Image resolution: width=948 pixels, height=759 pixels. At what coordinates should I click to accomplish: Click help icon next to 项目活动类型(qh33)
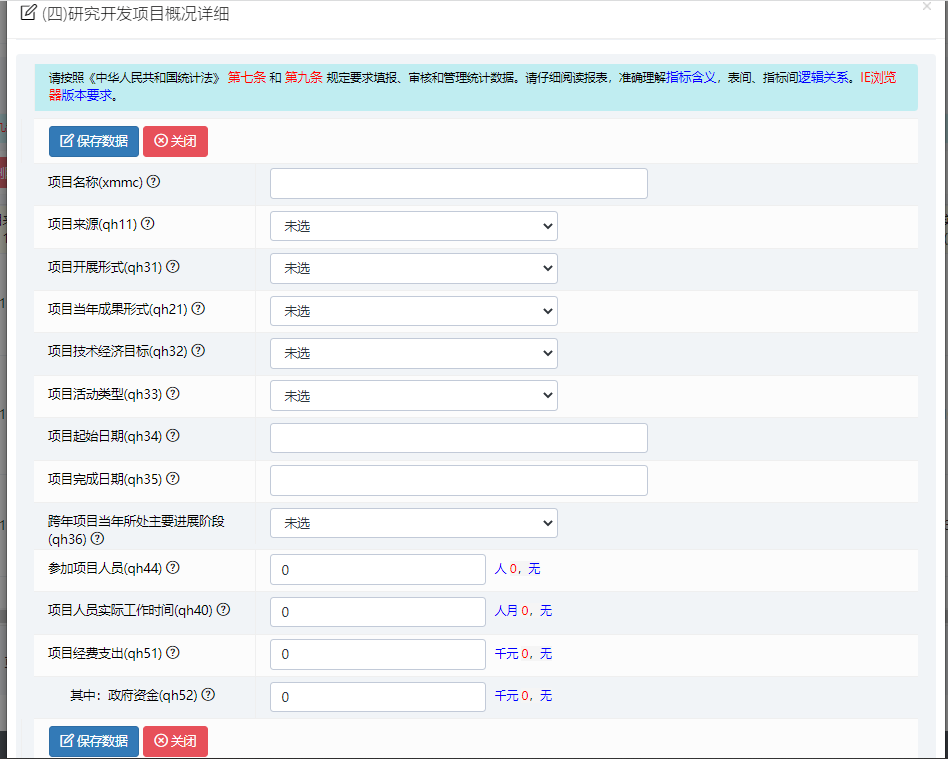click(x=173, y=394)
